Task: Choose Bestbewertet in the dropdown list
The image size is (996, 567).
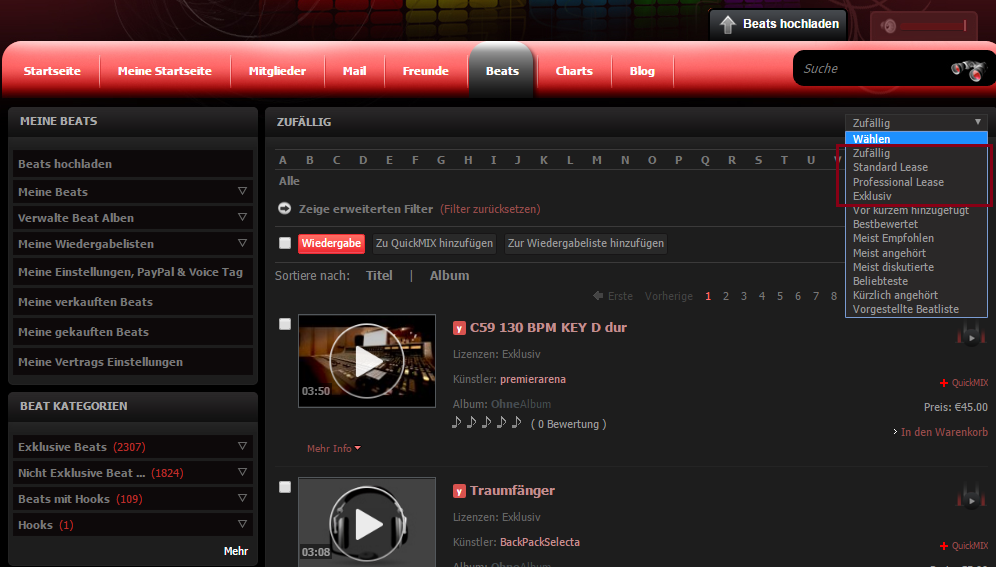Action: (885, 224)
